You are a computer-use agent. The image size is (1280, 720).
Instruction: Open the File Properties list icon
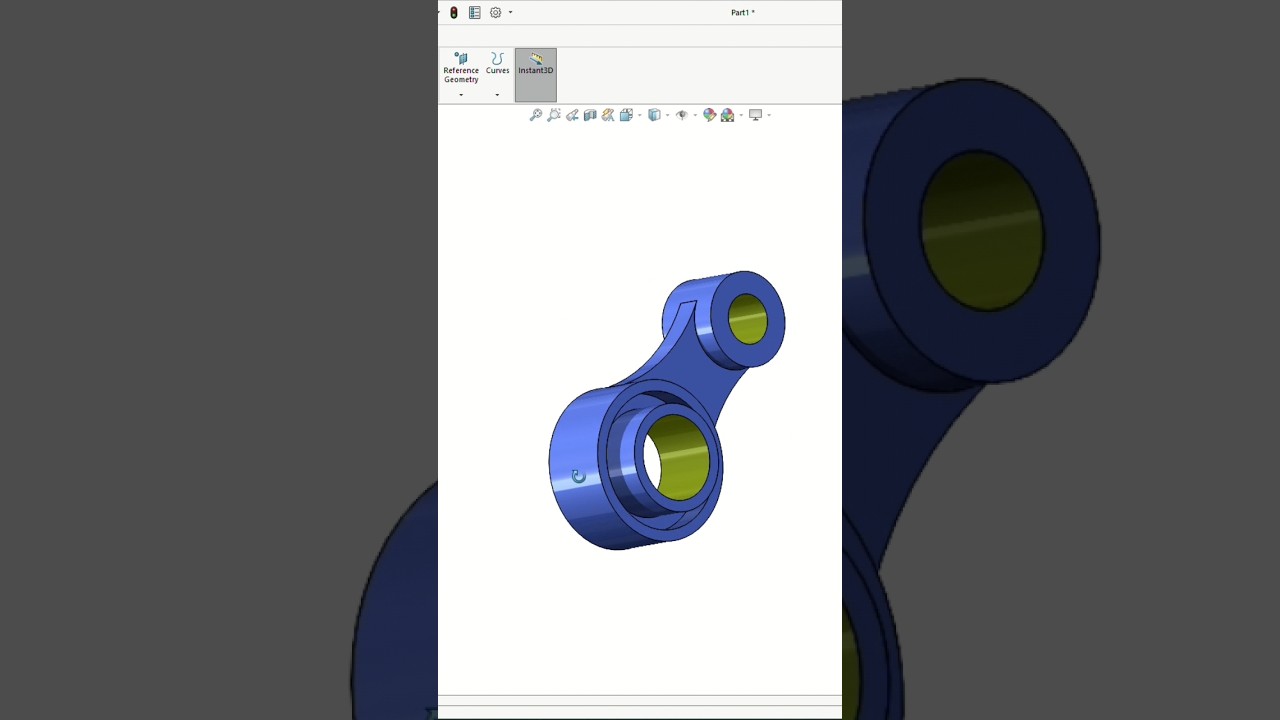(475, 13)
